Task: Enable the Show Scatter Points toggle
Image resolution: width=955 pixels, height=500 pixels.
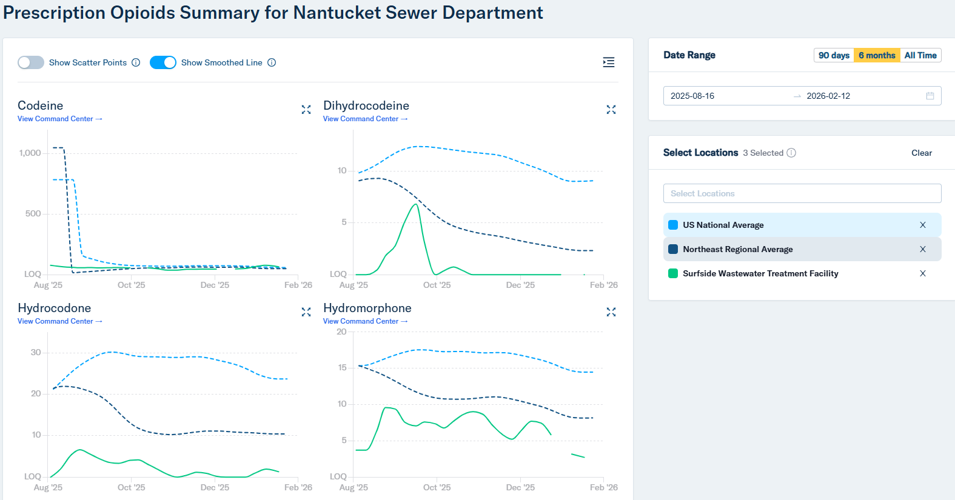Action: (31, 62)
